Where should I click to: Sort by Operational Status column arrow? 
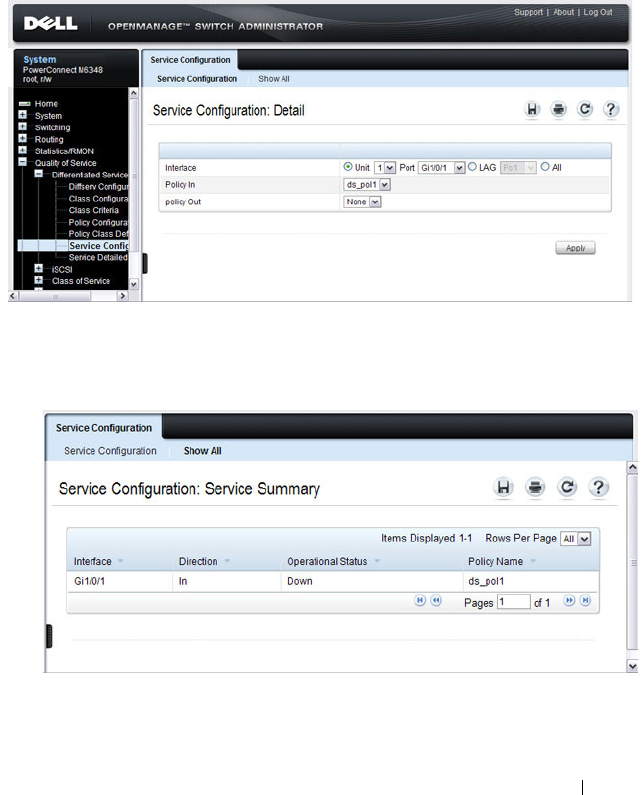377,561
